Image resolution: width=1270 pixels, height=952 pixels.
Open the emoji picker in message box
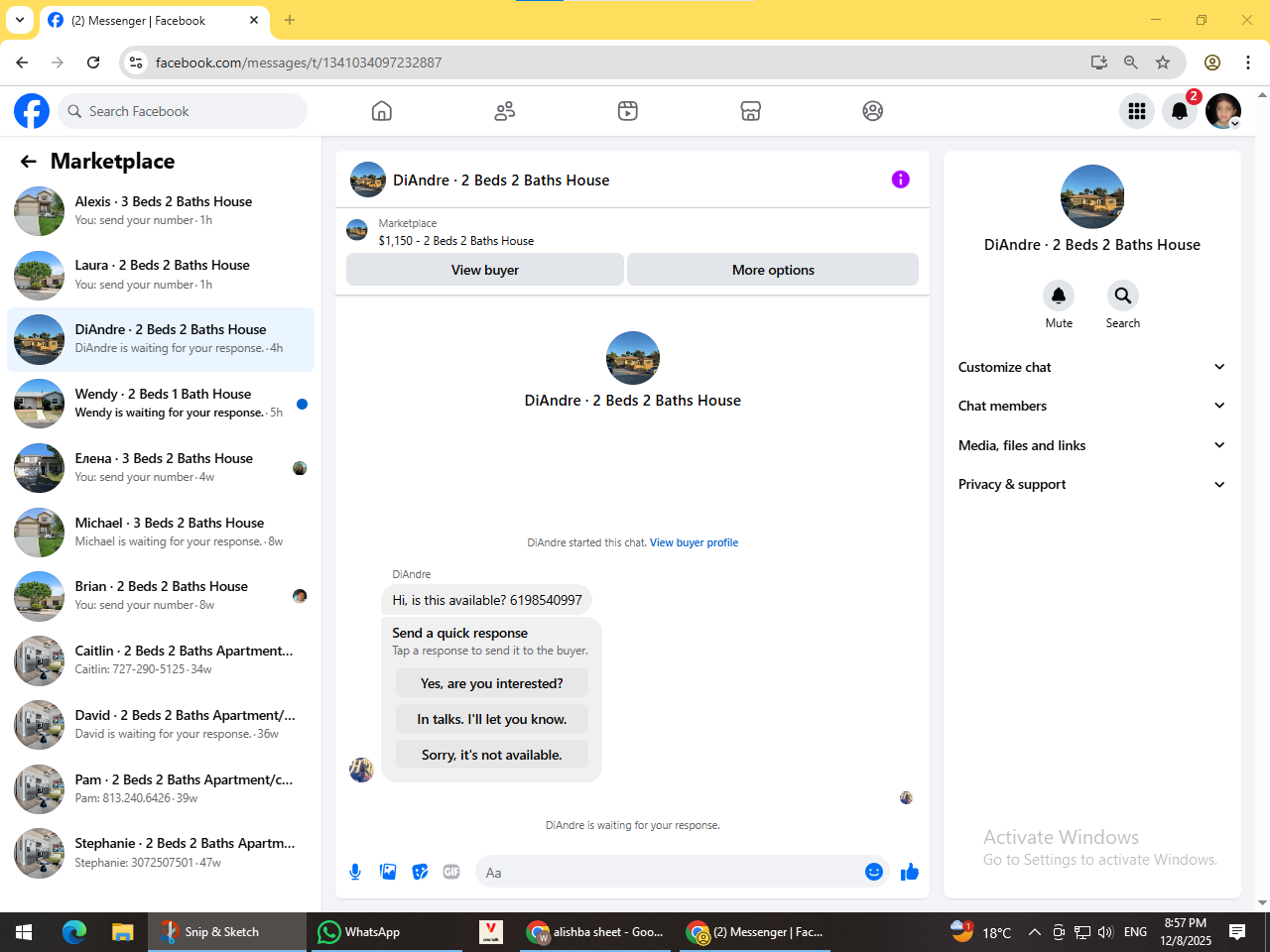pyautogui.click(x=874, y=872)
